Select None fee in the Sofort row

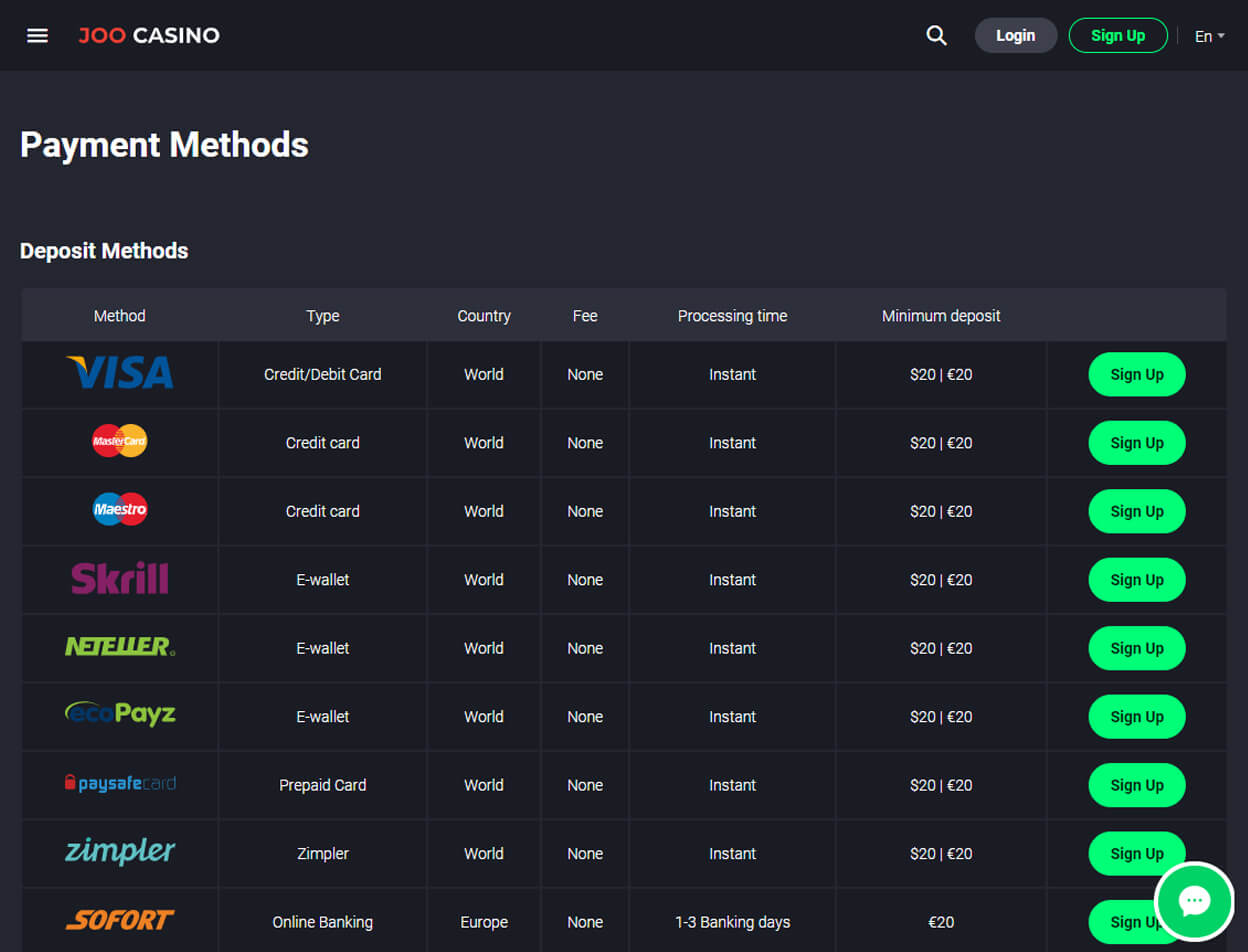585,922
